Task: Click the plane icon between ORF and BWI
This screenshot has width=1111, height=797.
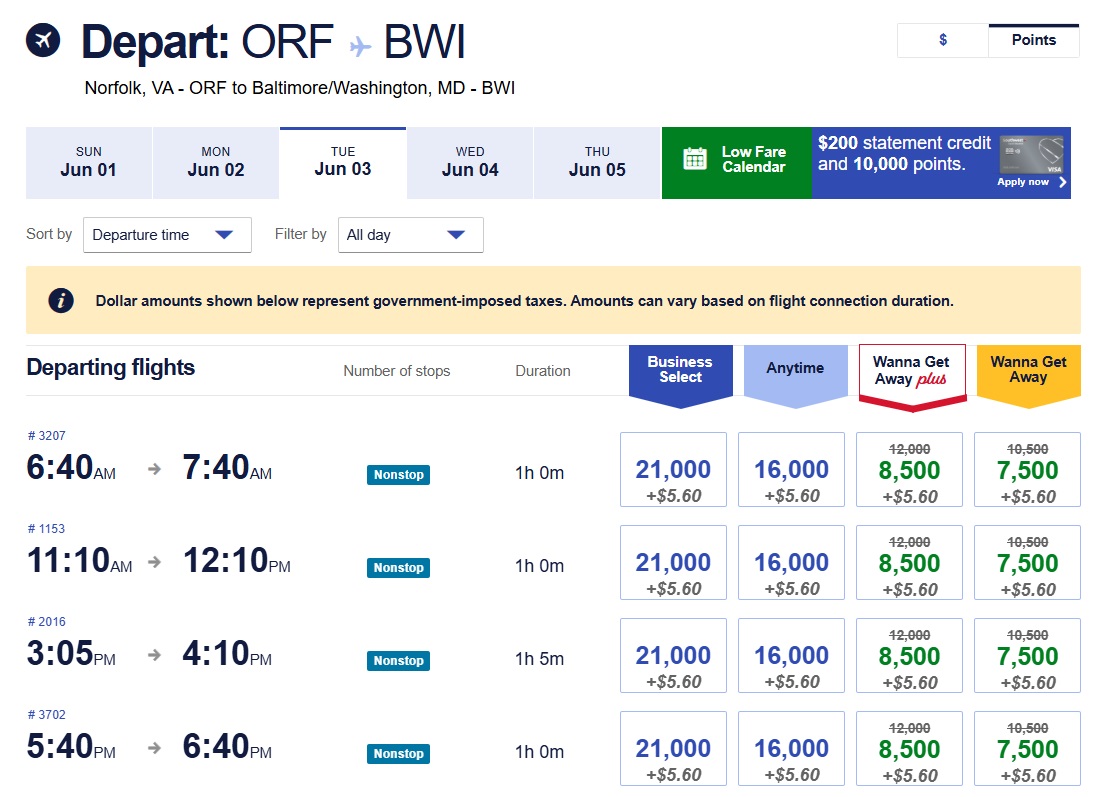Action: pyautogui.click(x=360, y=47)
